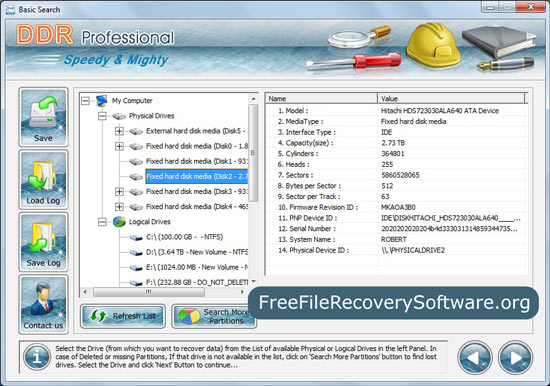Click the Save drive icon button
550x386 pixels.
click(x=43, y=117)
